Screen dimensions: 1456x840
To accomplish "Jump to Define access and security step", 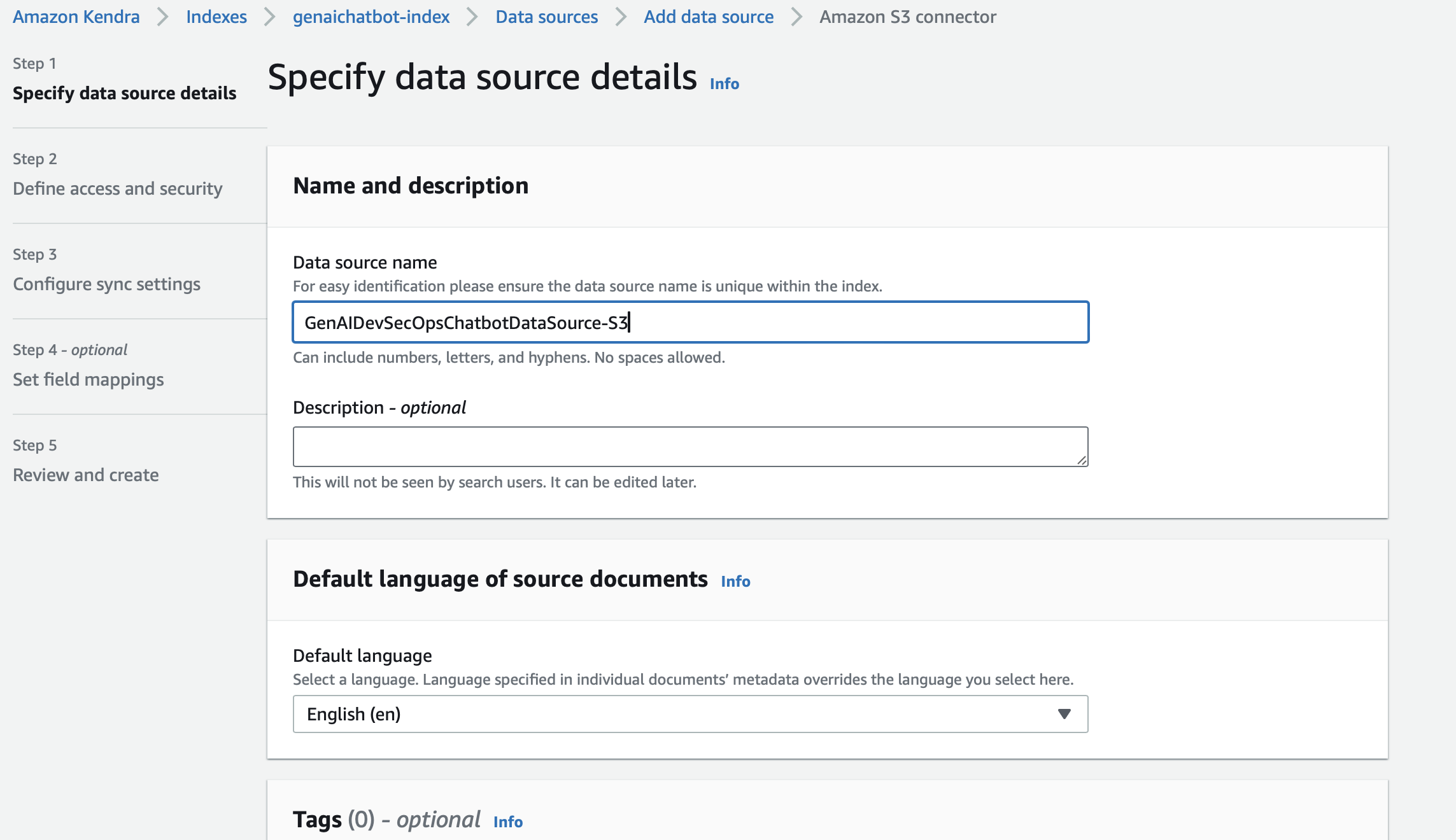I will pyautogui.click(x=118, y=188).
